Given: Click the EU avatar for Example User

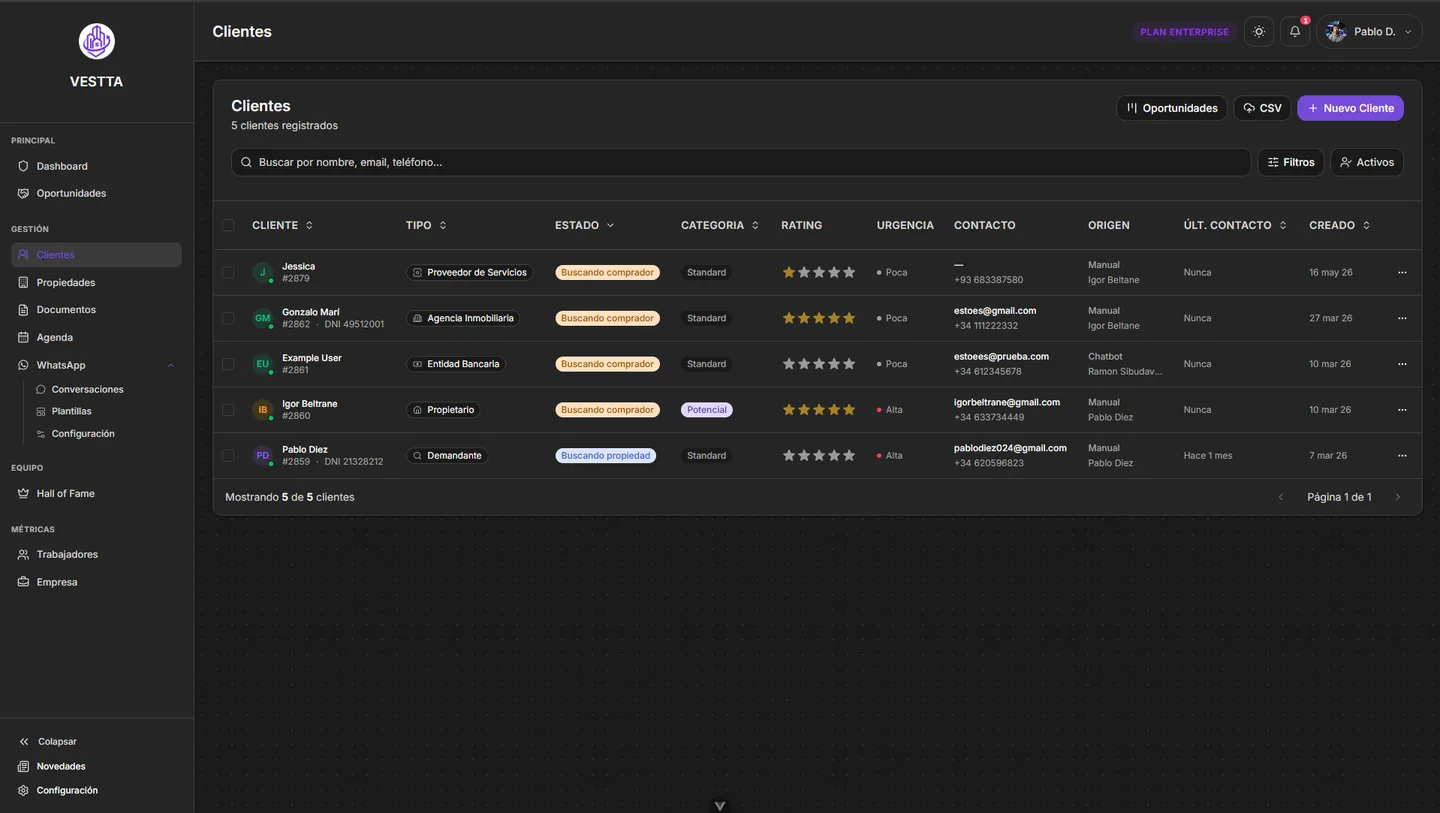Looking at the screenshot, I should 263,364.
